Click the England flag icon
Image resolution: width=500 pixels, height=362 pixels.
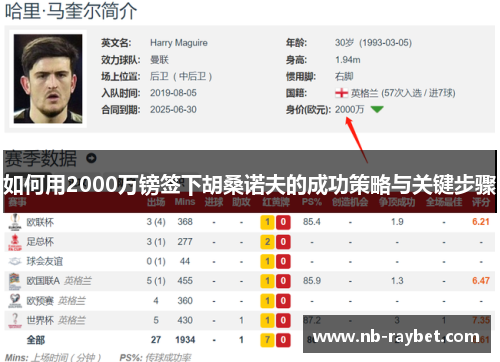click(x=341, y=93)
